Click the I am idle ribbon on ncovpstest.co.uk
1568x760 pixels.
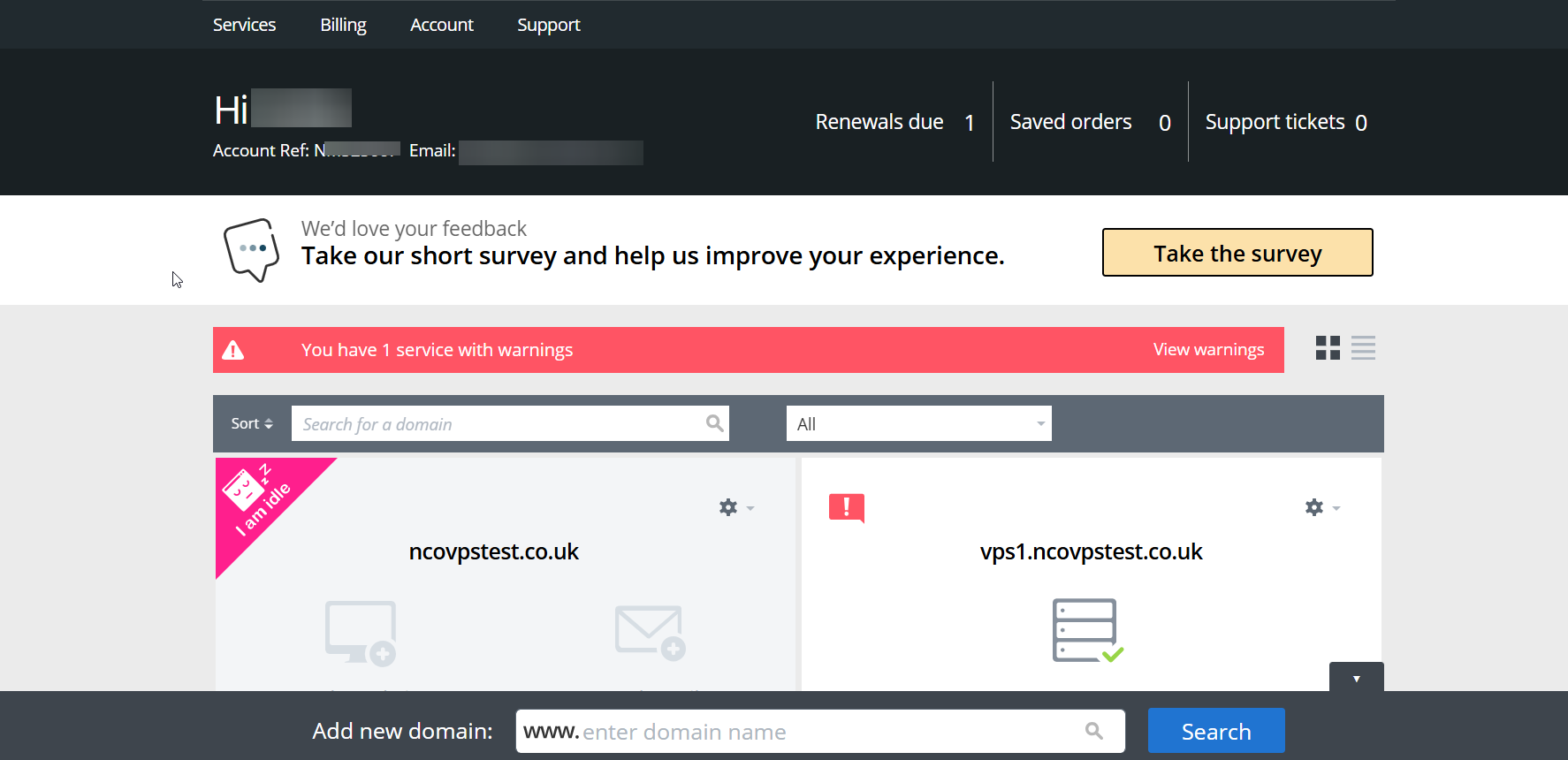(x=261, y=502)
